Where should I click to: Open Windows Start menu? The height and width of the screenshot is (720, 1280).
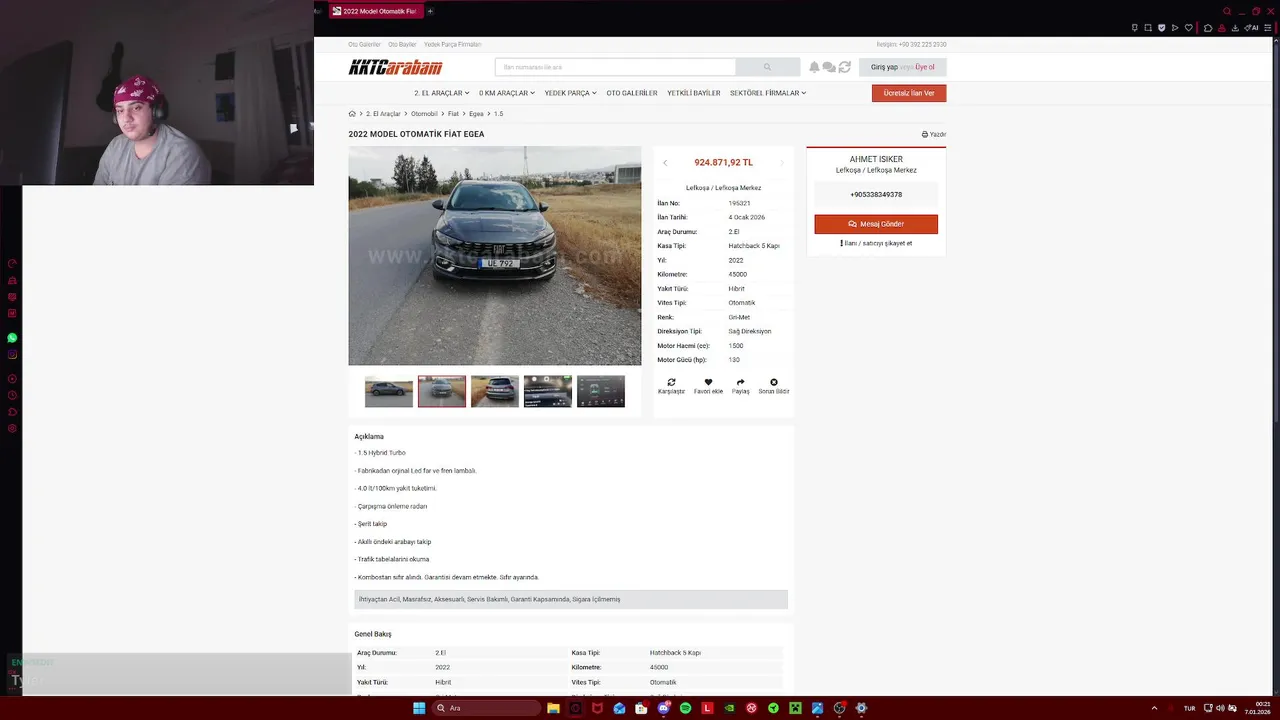coord(419,708)
